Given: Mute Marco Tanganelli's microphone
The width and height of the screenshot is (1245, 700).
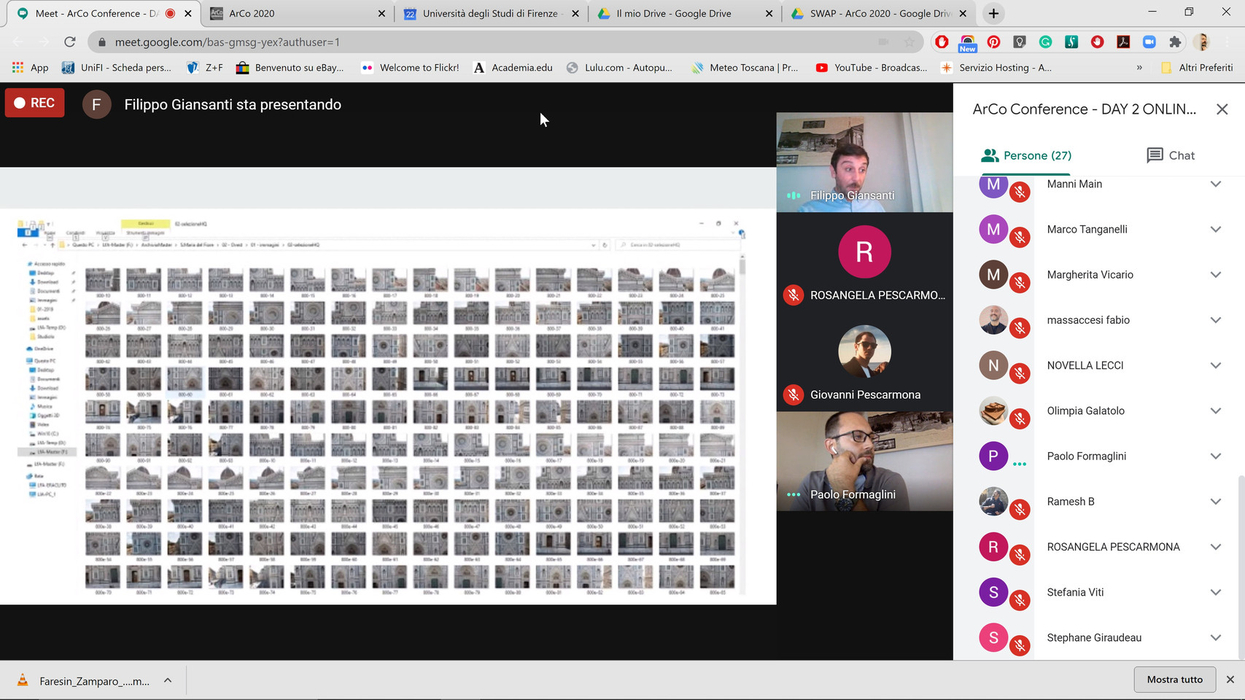Looking at the screenshot, I should pyautogui.click(x=1019, y=238).
